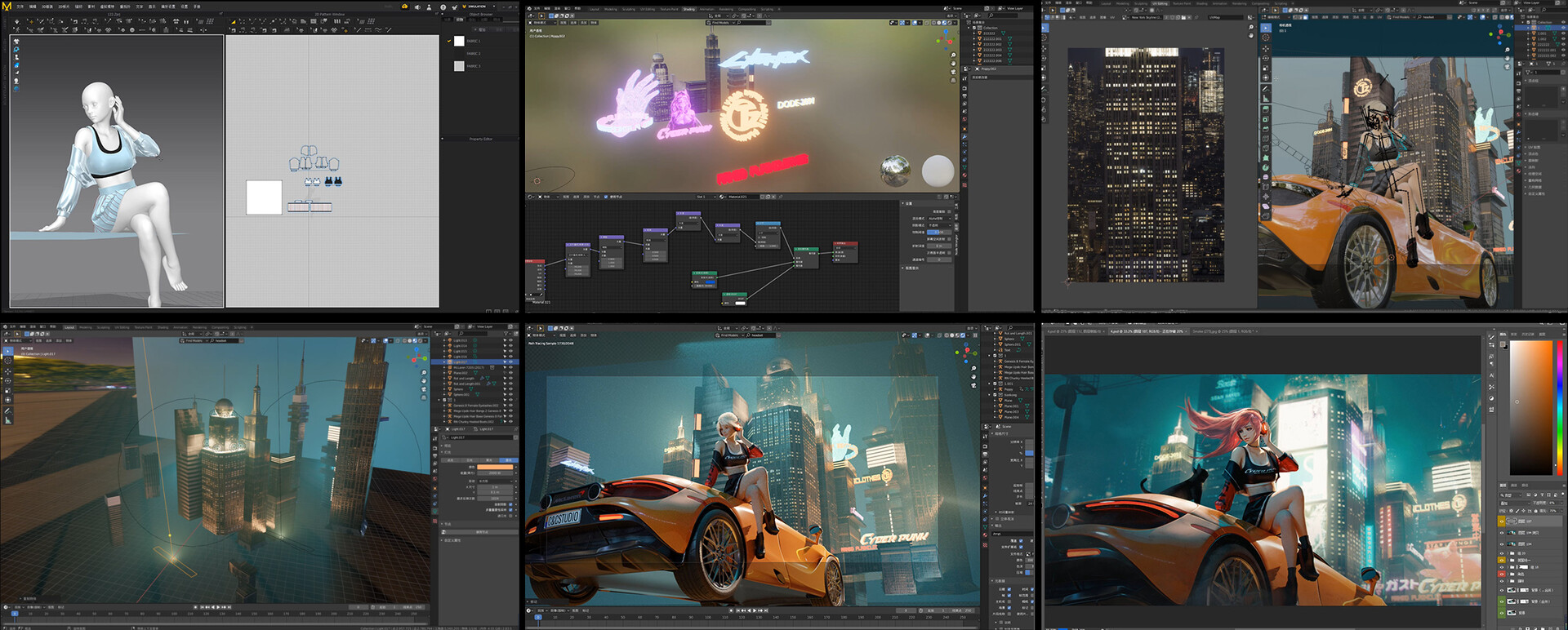Image resolution: width=1568 pixels, height=630 pixels.
Task: Open the Brushes panel icon in Photoshop
Action: point(1491,337)
